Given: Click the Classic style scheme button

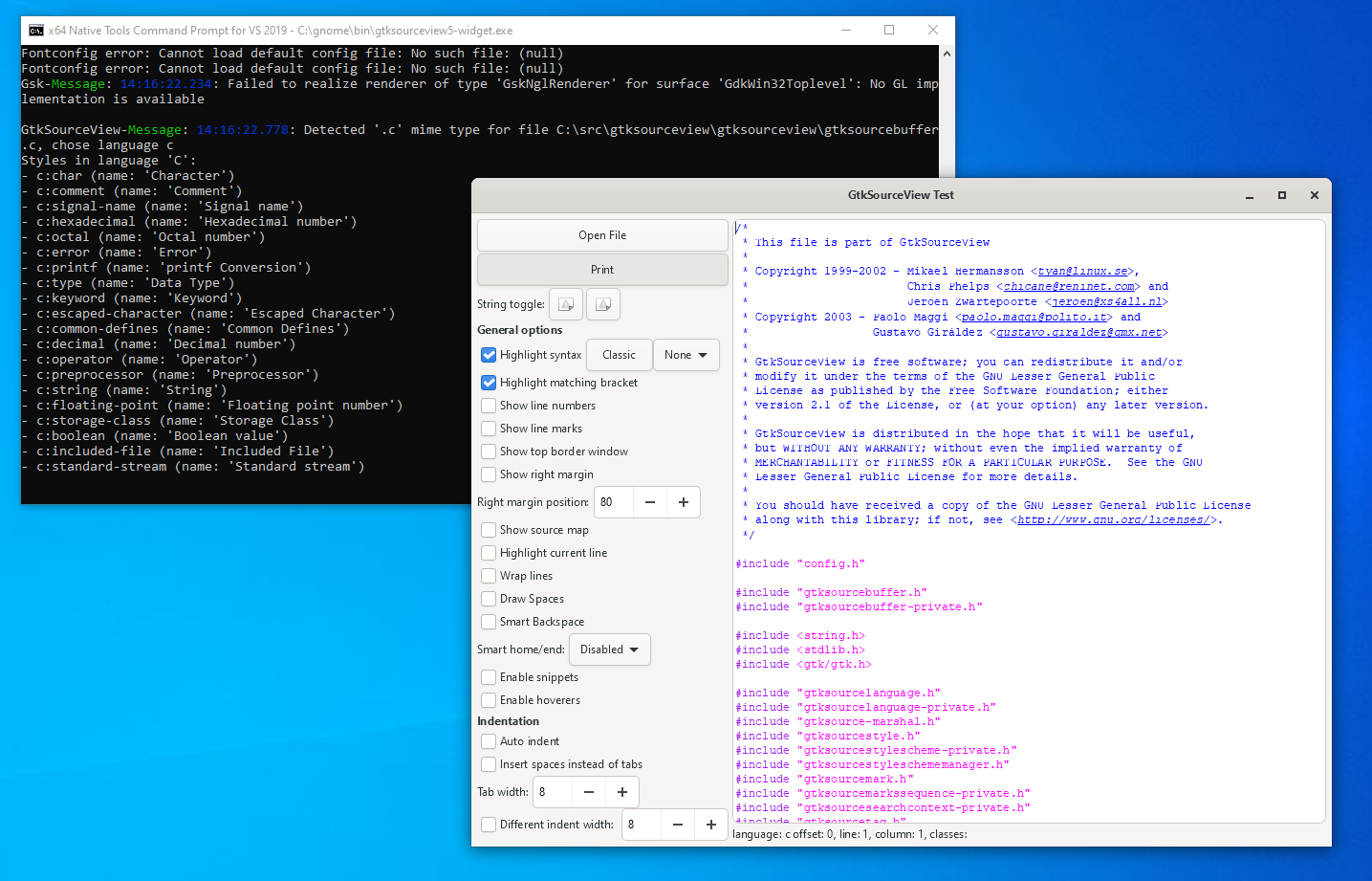Looking at the screenshot, I should [619, 355].
